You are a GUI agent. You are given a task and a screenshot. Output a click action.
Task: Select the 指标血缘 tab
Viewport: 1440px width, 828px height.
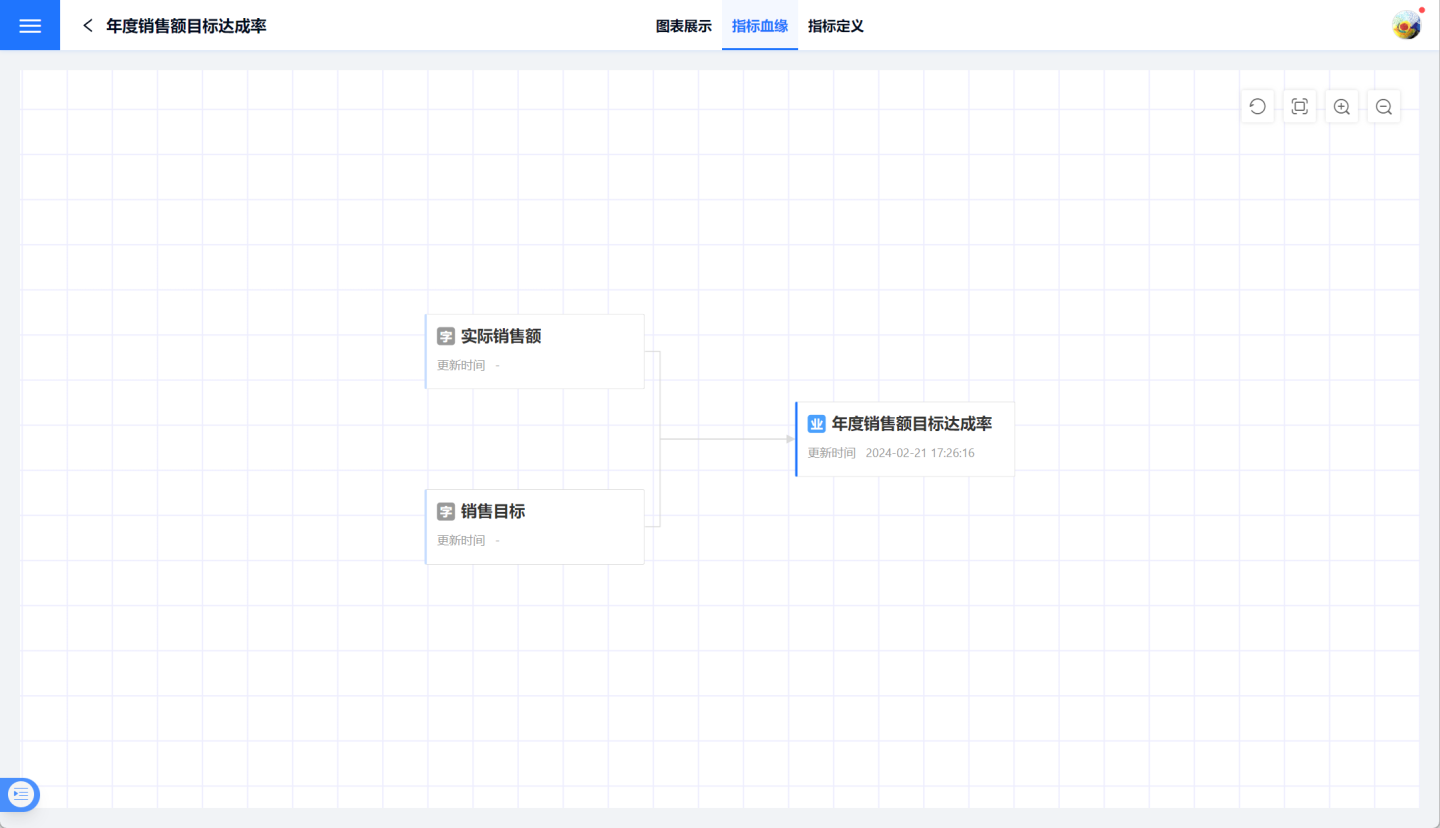point(760,26)
